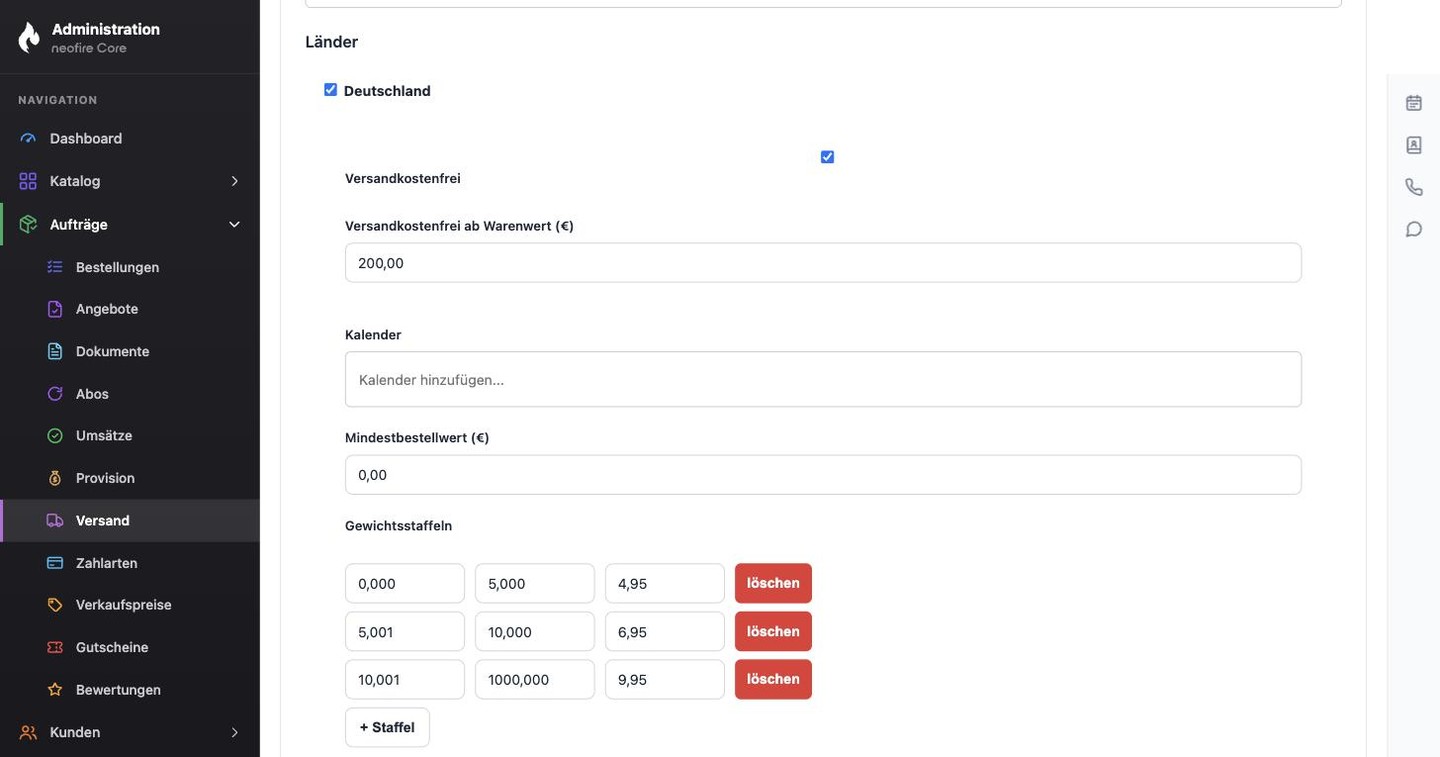Click the Gutscheine ticket icon
The height and width of the screenshot is (757, 1440).
(55, 648)
